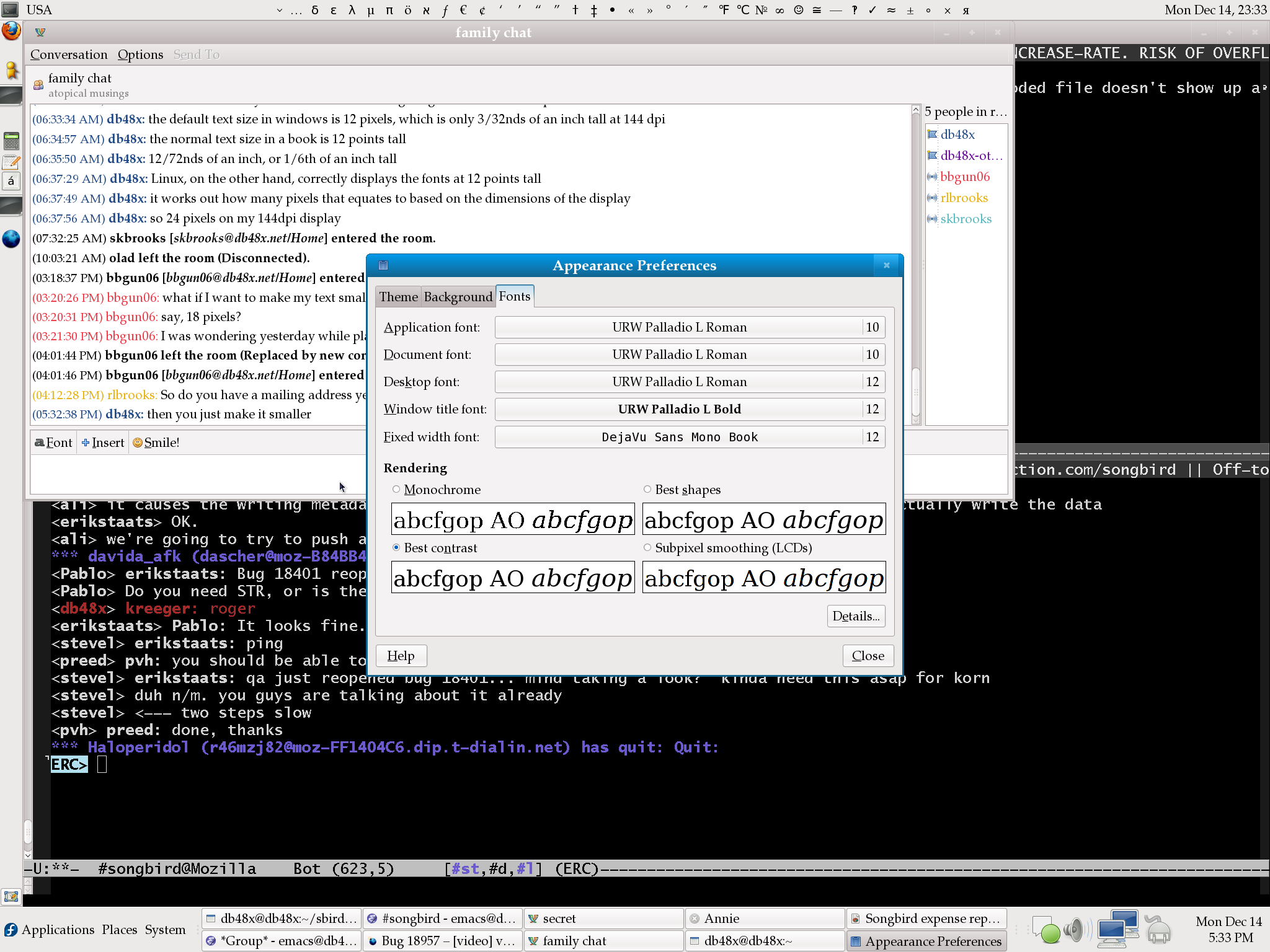
Task: Click the chat history scrollbar up arrow
Action: [916, 110]
